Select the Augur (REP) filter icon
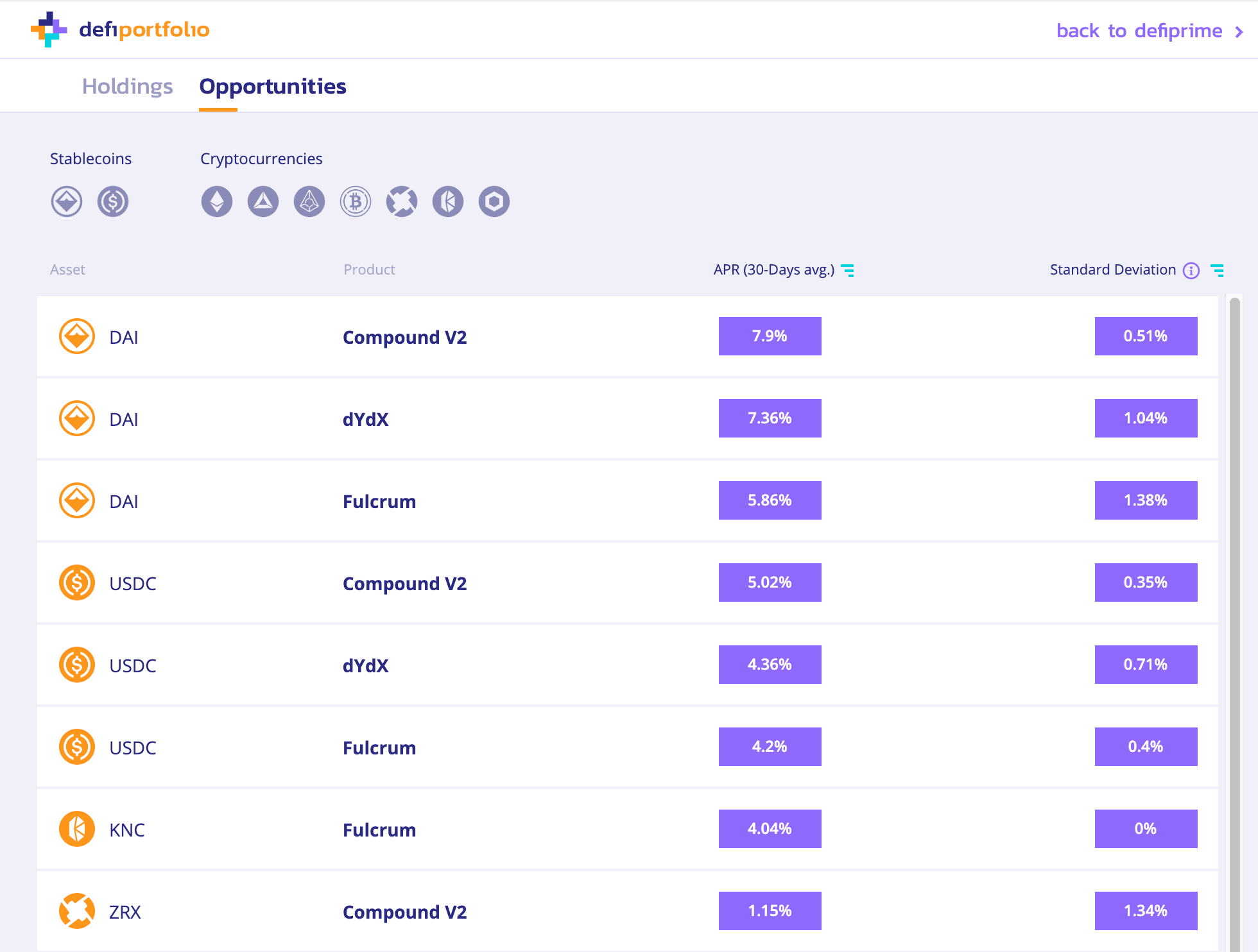The height and width of the screenshot is (952, 1258). 309,201
